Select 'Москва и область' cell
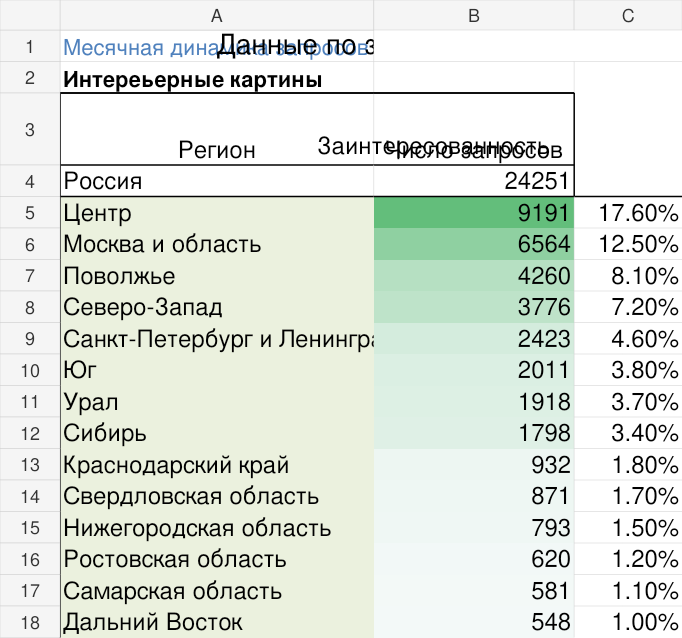The width and height of the screenshot is (682, 638). (217, 244)
